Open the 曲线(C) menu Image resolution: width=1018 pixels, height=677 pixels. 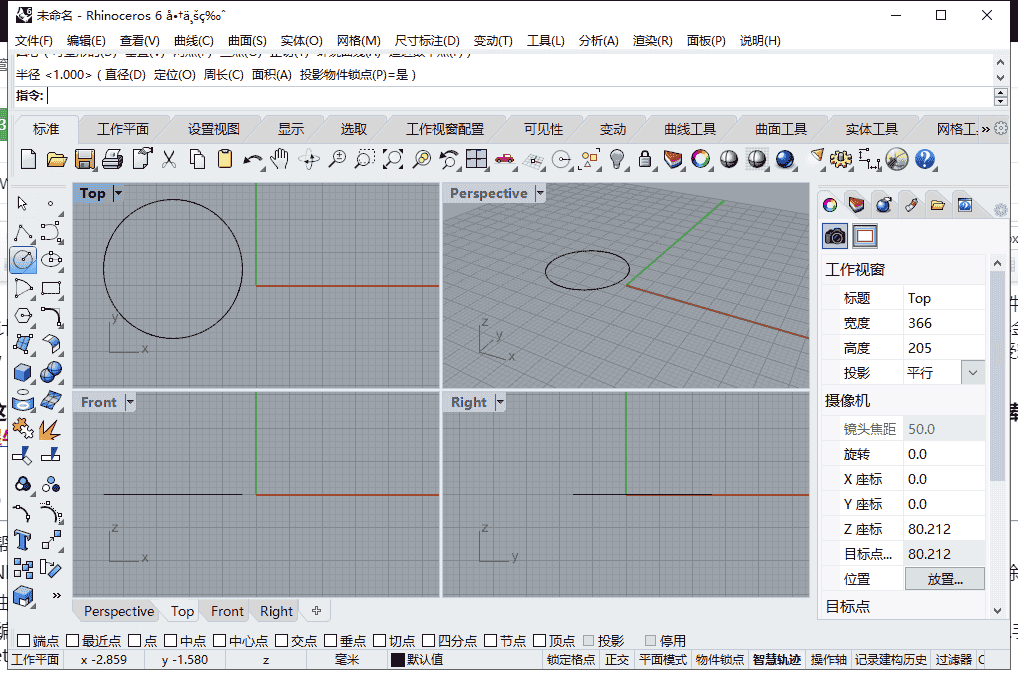pos(194,40)
